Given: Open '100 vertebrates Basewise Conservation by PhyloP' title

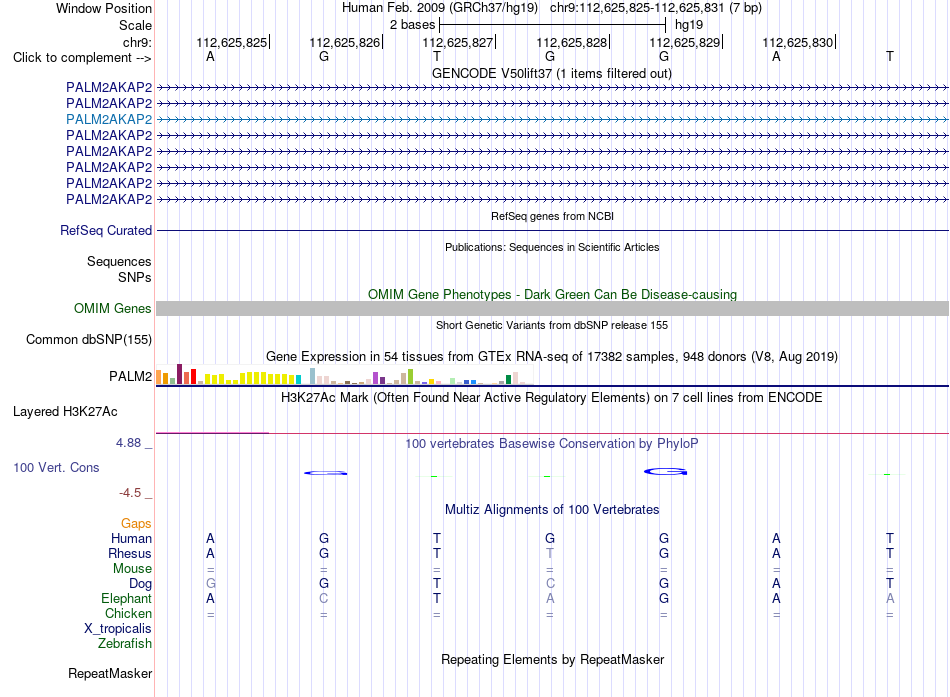Looking at the screenshot, I should pos(552,444).
